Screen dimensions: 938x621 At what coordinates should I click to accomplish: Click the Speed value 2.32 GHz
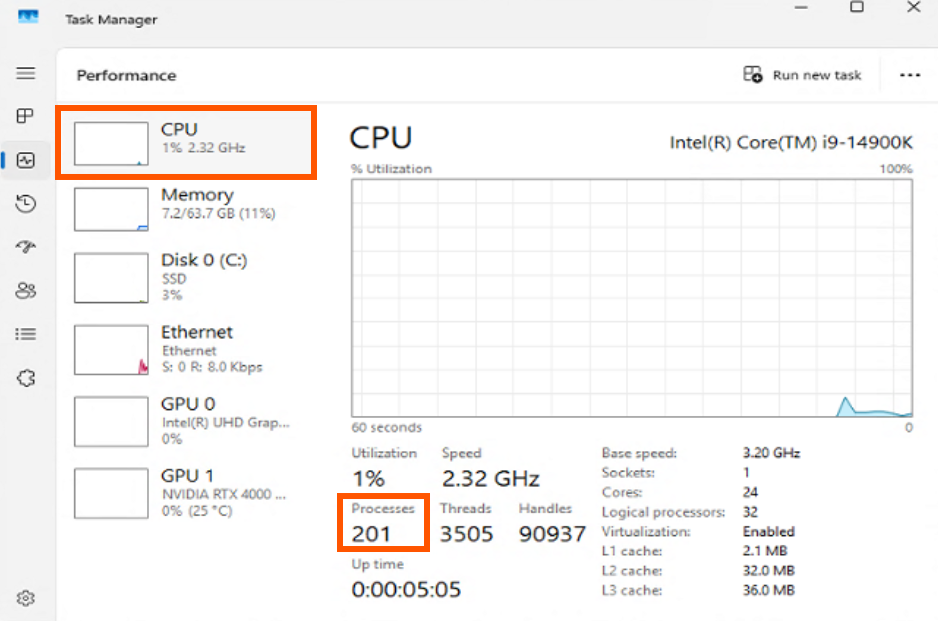(x=491, y=479)
